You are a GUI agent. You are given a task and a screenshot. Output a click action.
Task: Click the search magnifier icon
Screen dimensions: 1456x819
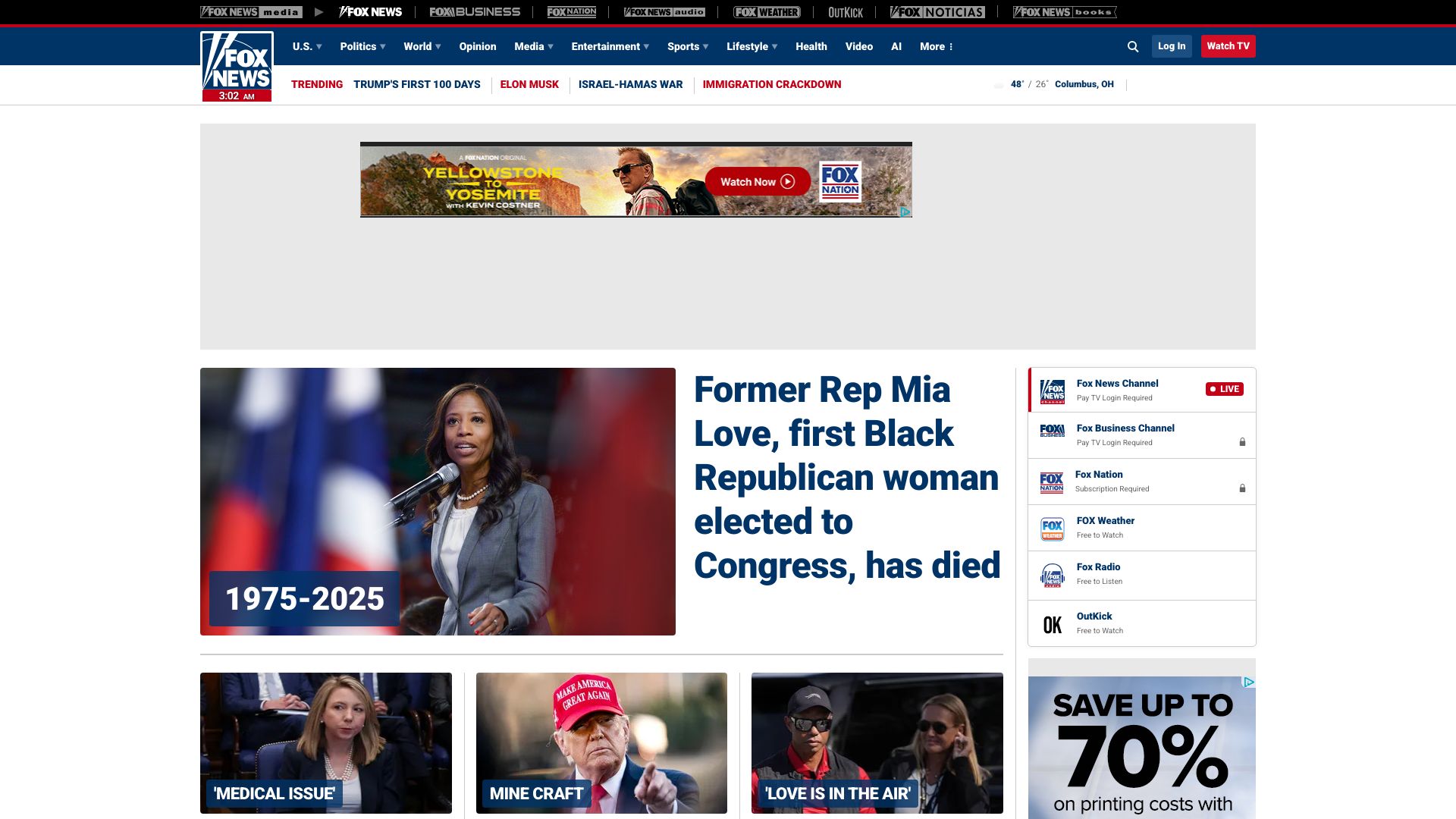[x=1133, y=46]
